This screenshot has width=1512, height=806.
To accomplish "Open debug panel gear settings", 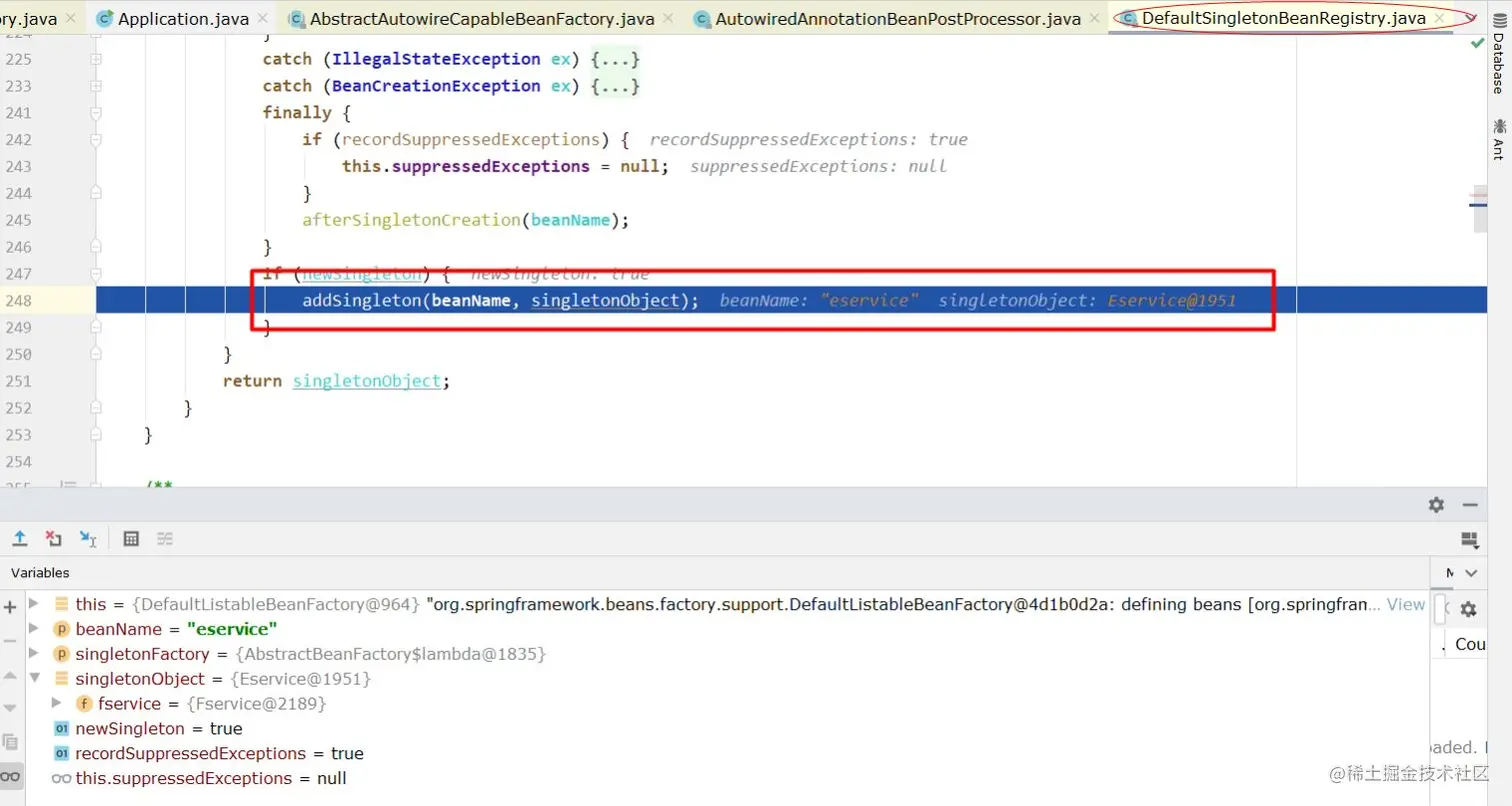I will click(x=1436, y=505).
